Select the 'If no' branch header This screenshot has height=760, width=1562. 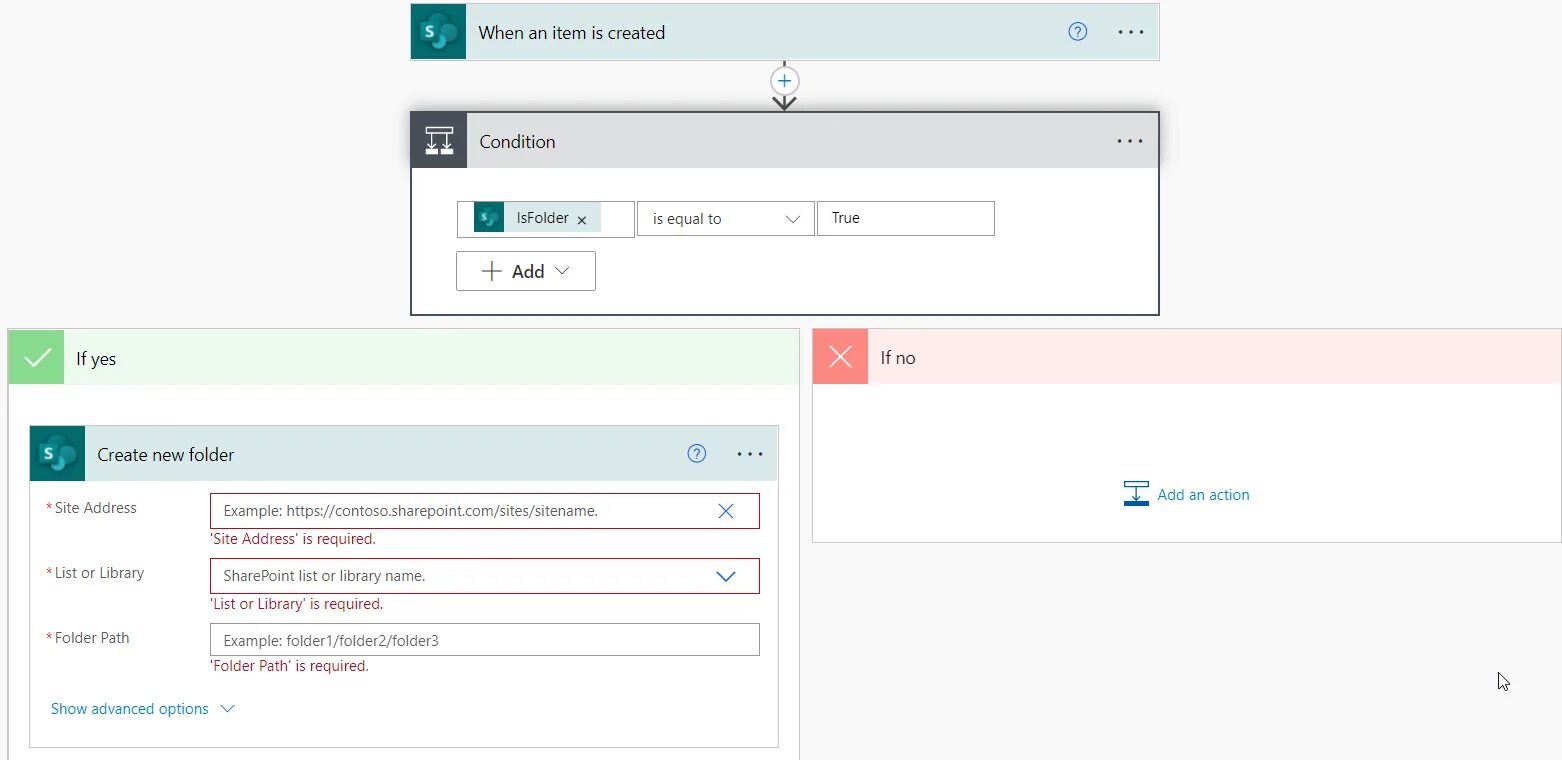pyautogui.click(x=1187, y=357)
